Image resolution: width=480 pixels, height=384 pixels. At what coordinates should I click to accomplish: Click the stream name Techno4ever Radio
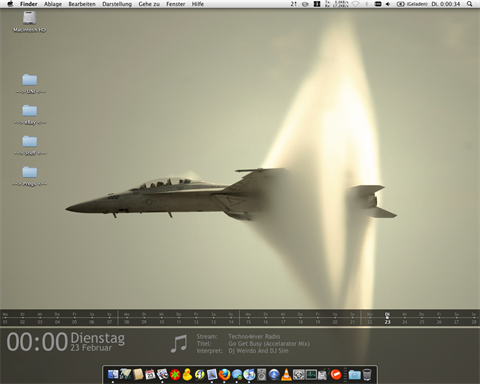coord(254,336)
